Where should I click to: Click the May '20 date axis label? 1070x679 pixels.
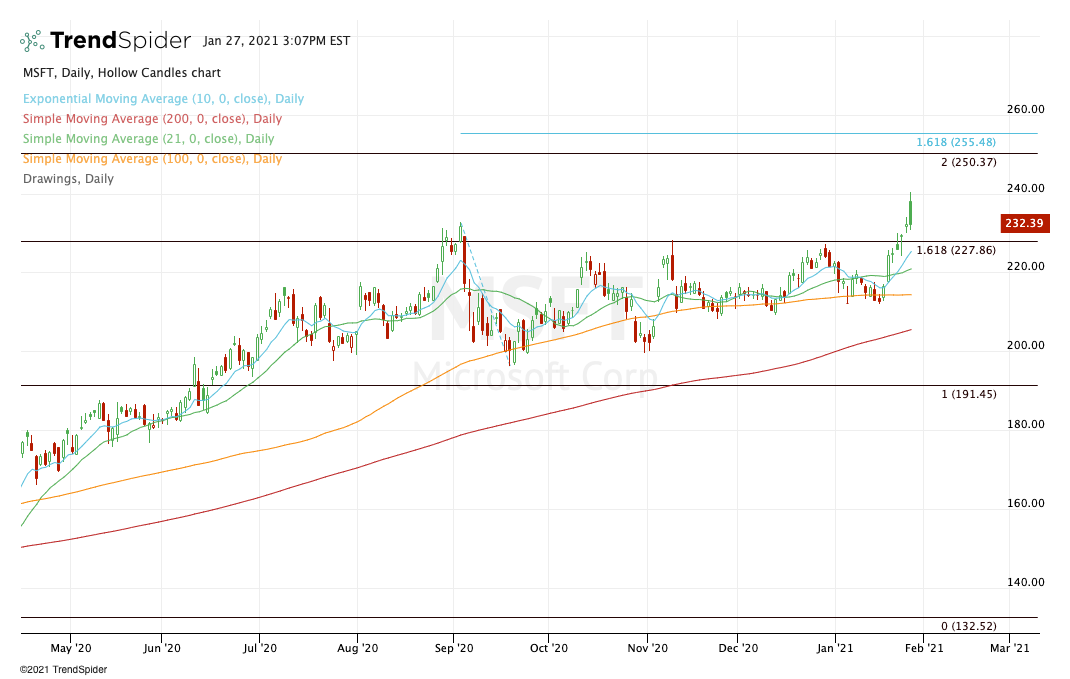pos(71,648)
